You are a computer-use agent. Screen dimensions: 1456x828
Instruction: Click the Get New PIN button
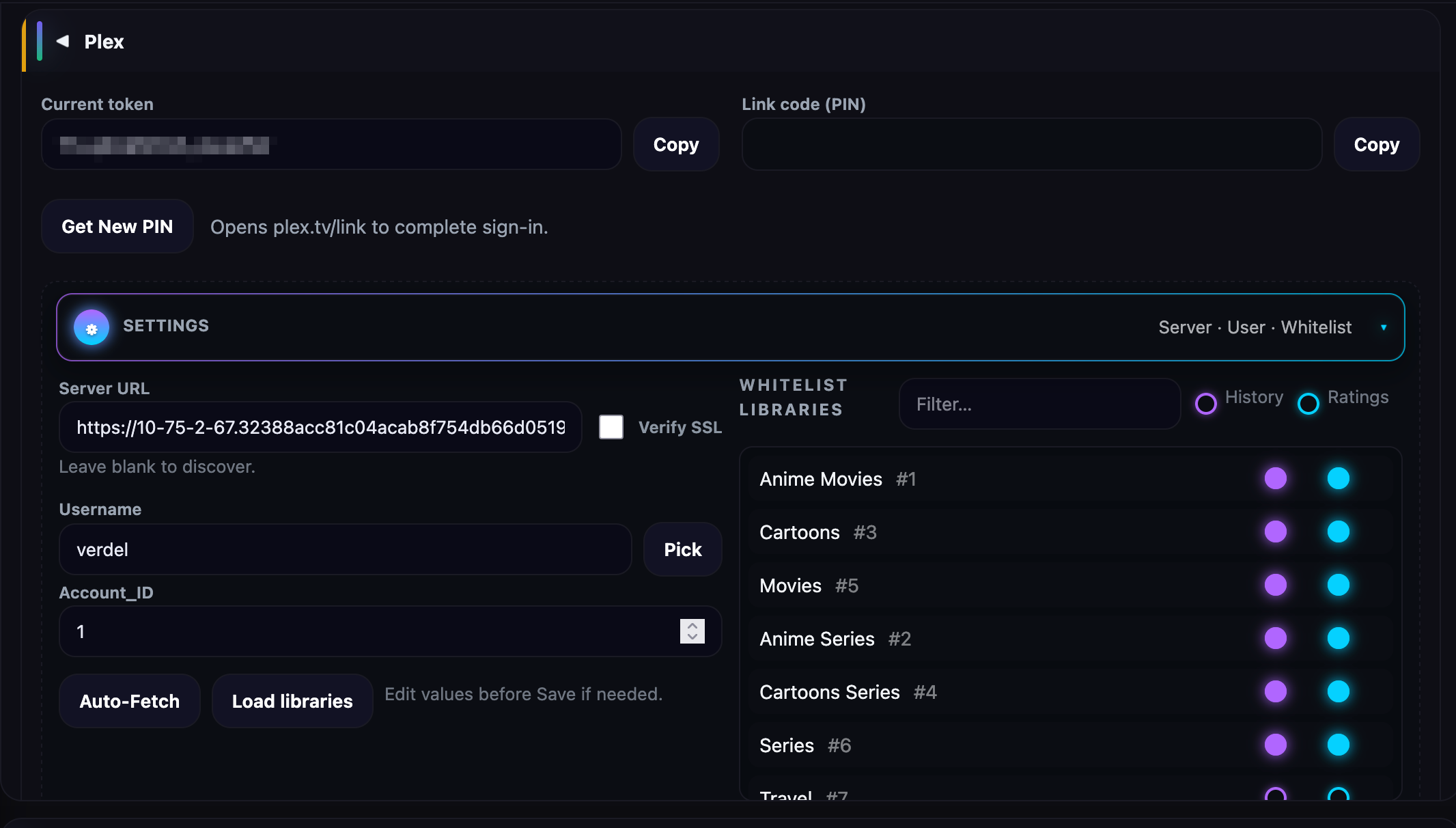117,226
